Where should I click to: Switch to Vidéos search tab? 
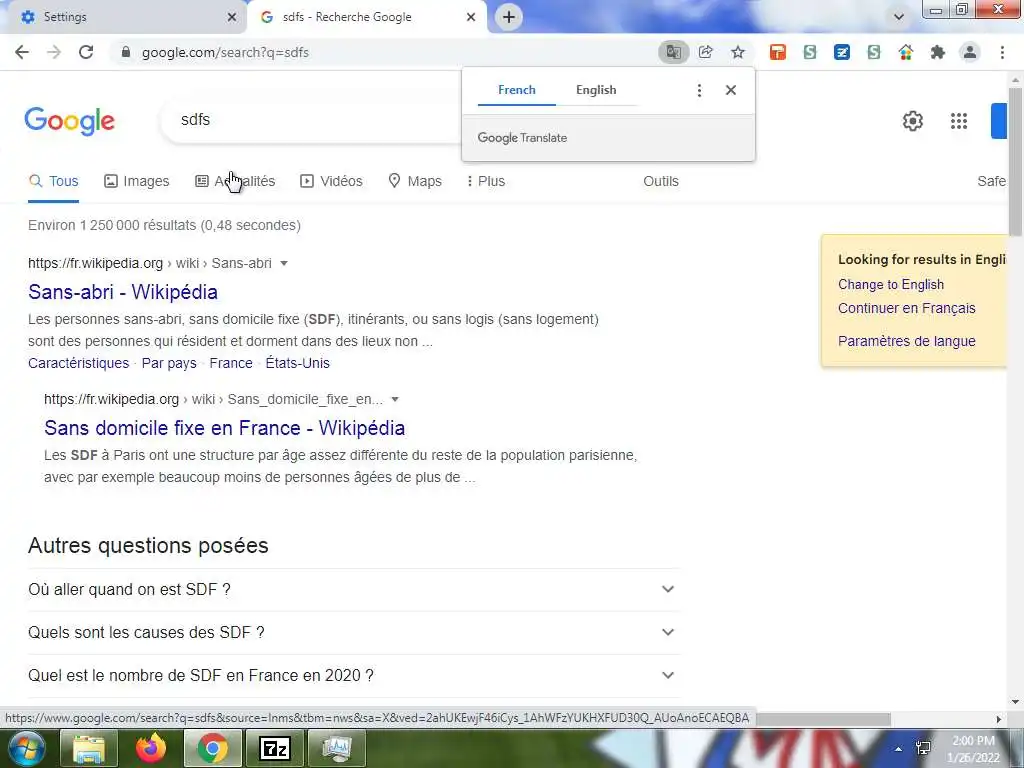pyautogui.click(x=331, y=182)
